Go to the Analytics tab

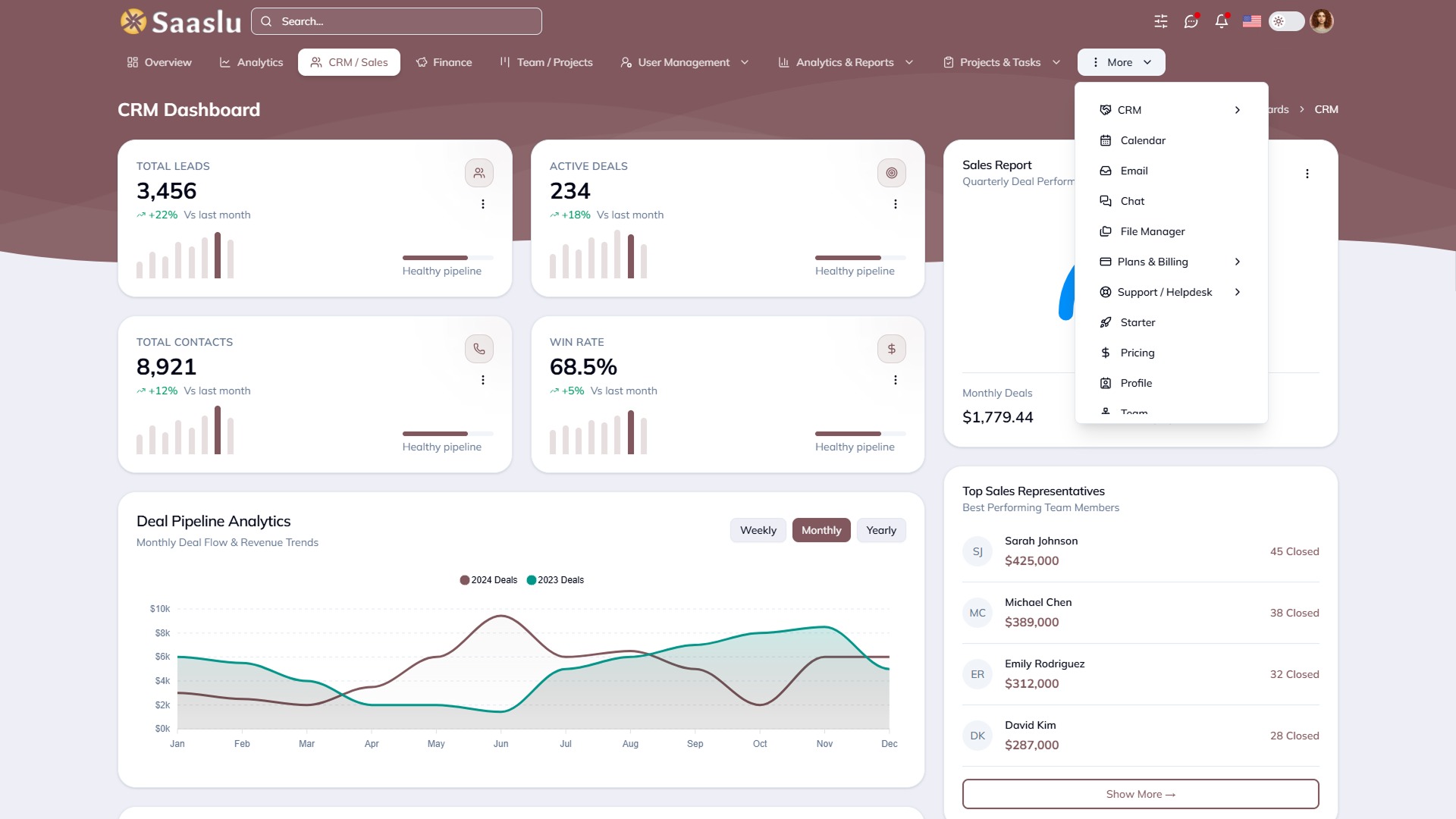[251, 62]
